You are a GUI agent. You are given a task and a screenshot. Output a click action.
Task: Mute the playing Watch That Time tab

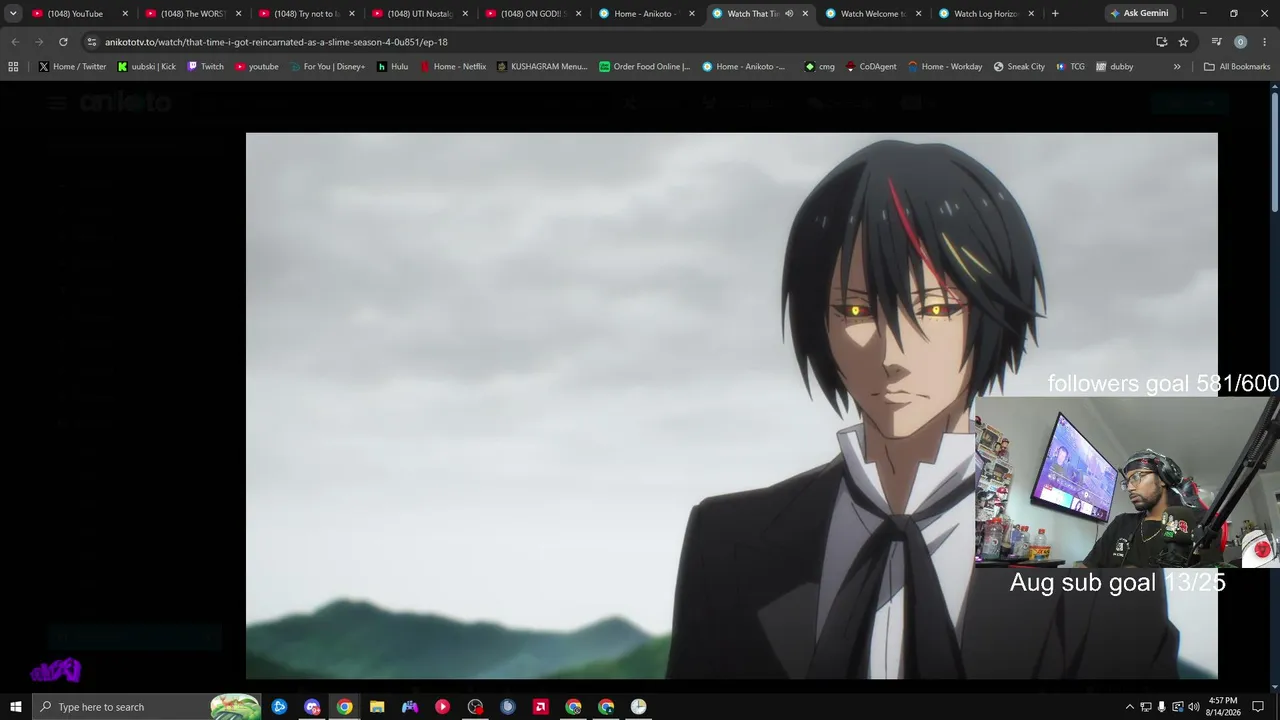point(789,14)
